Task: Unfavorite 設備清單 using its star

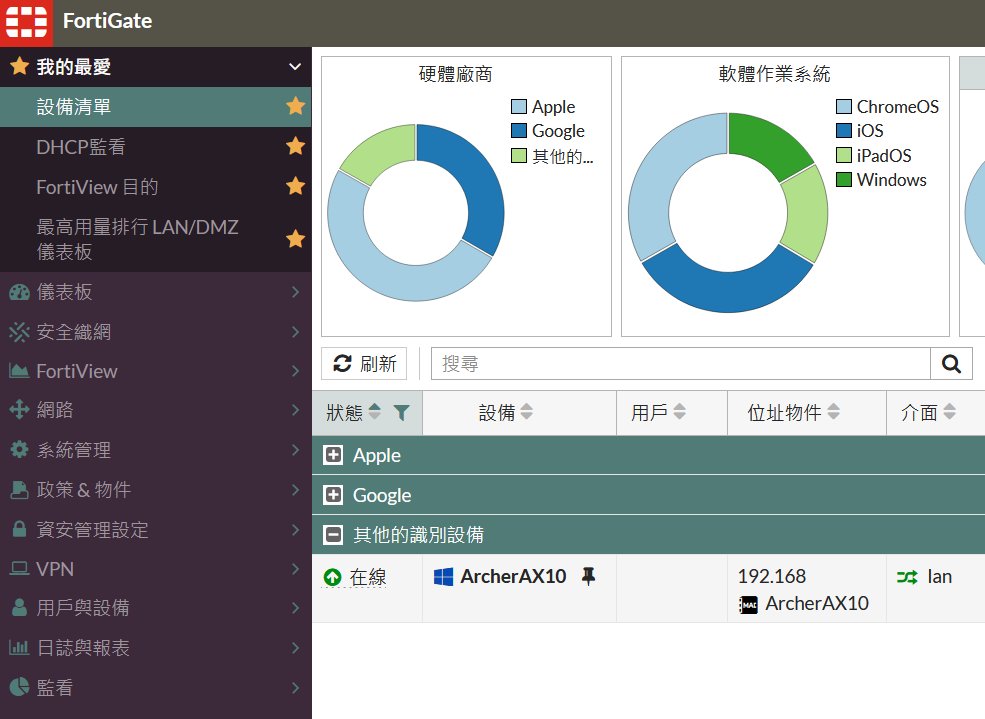Action: click(295, 106)
